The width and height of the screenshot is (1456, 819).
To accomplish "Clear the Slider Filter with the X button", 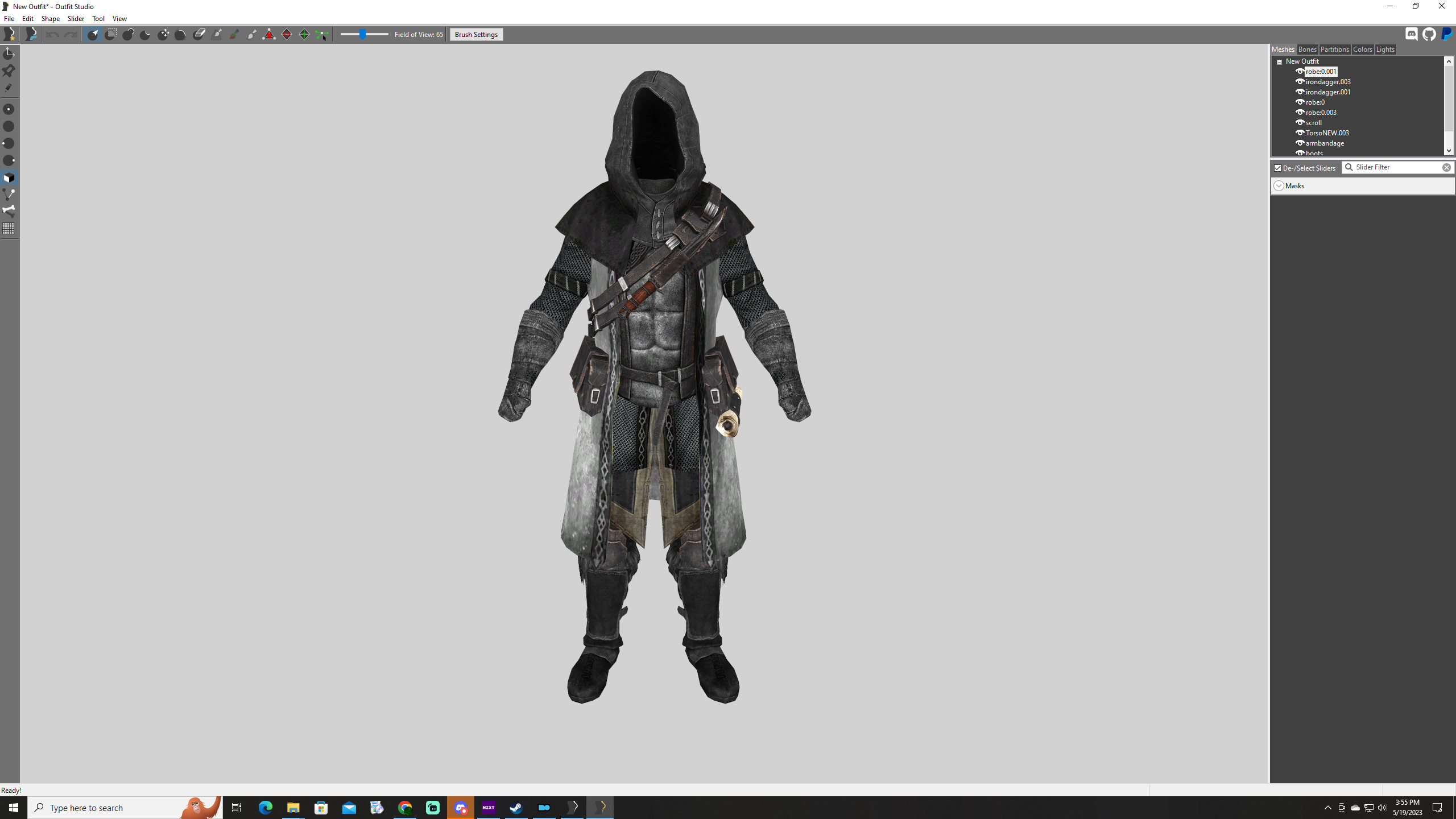I will coord(1447,167).
